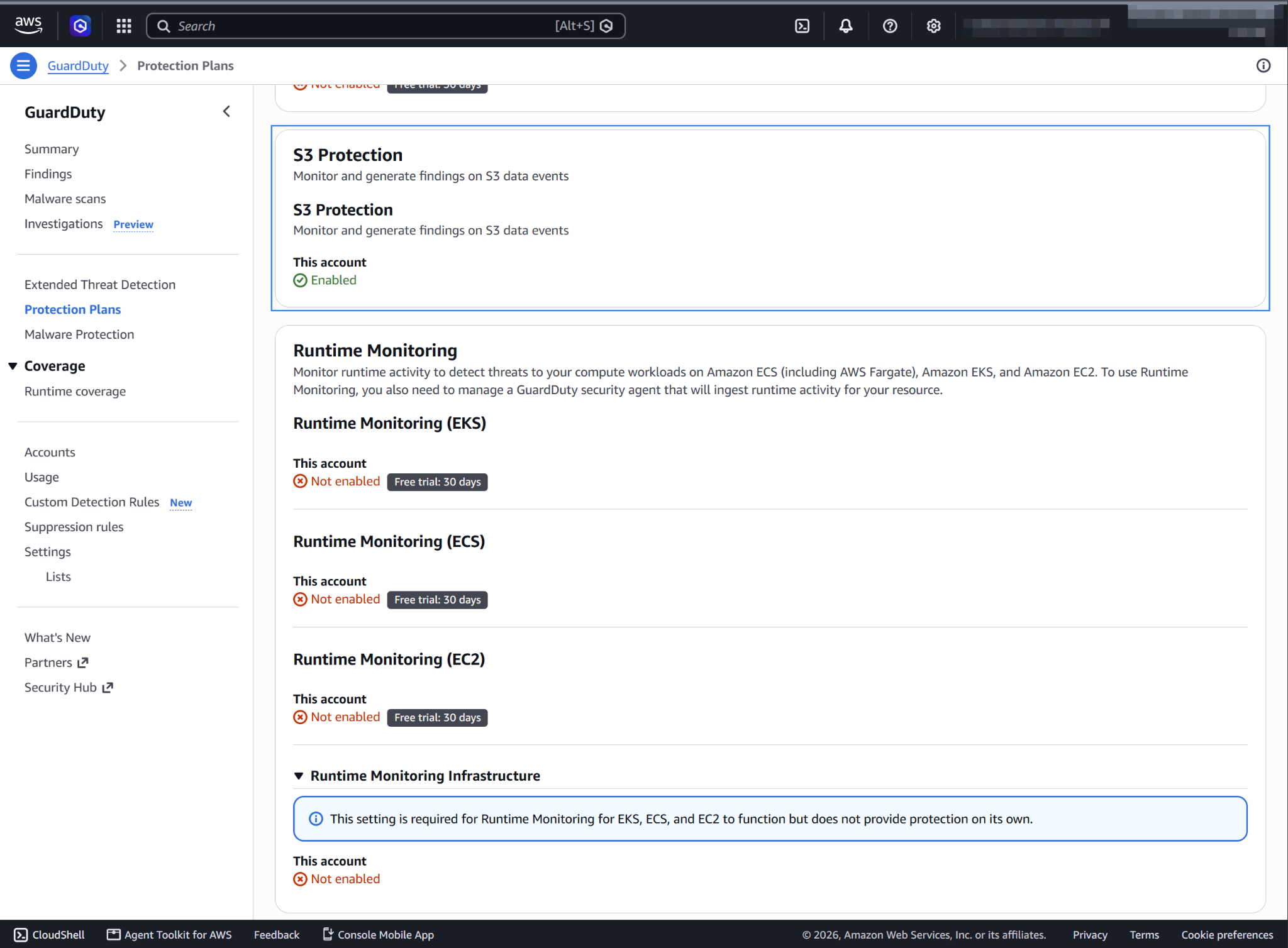
Task: Open Malware scans page
Action: 65,199
